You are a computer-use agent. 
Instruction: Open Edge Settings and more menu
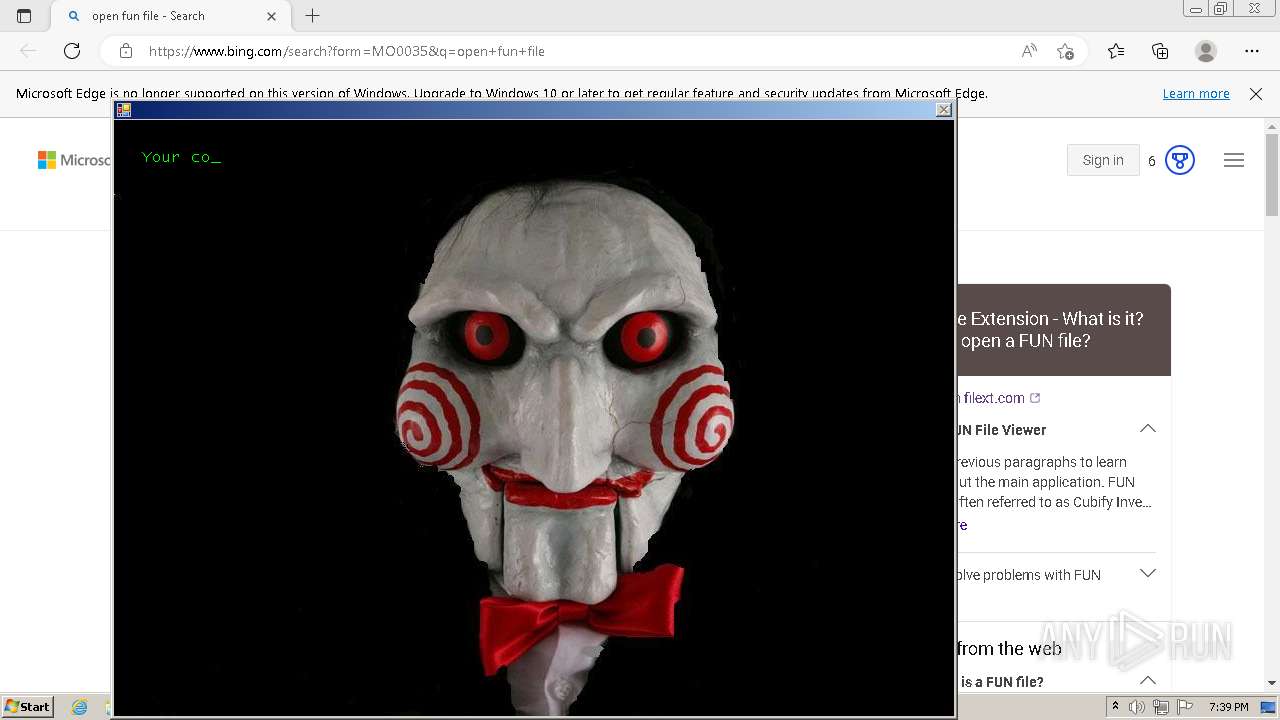point(1252,51)
